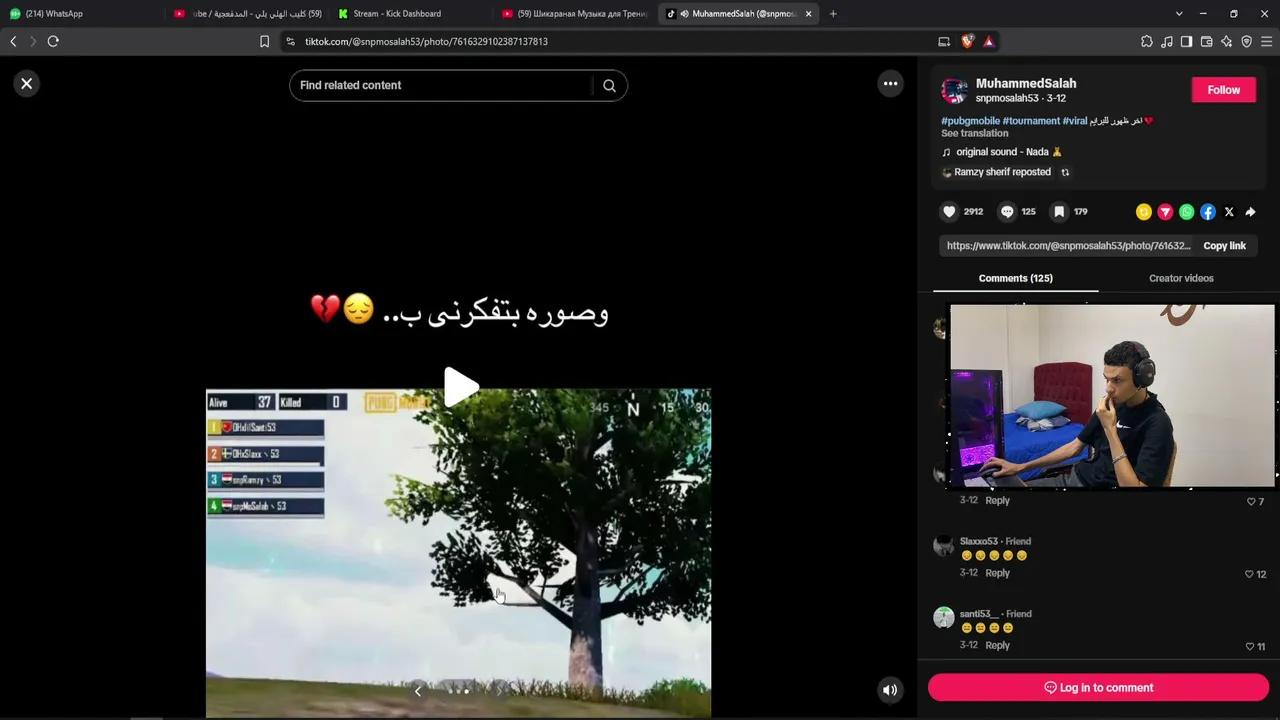Like the post with the heart icon

tap(949, 212)
